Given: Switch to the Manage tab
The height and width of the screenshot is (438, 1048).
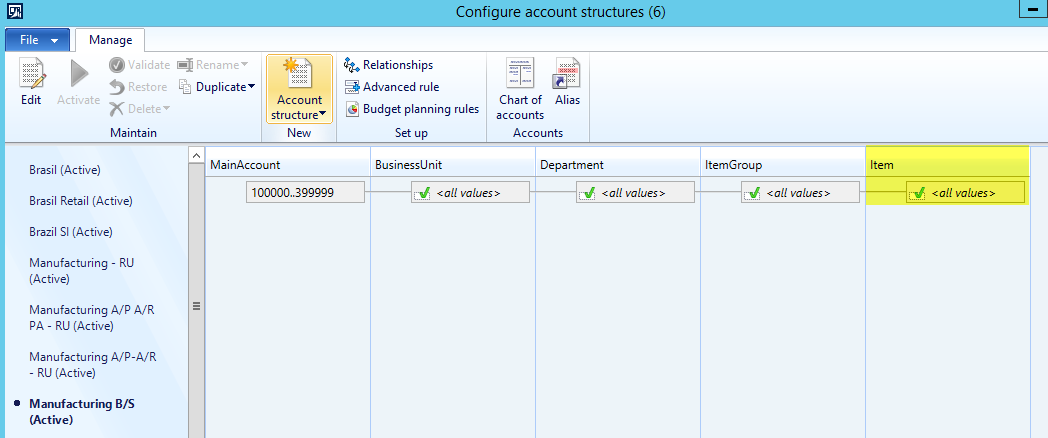Looking at the screenshot, I should (110, 40).
